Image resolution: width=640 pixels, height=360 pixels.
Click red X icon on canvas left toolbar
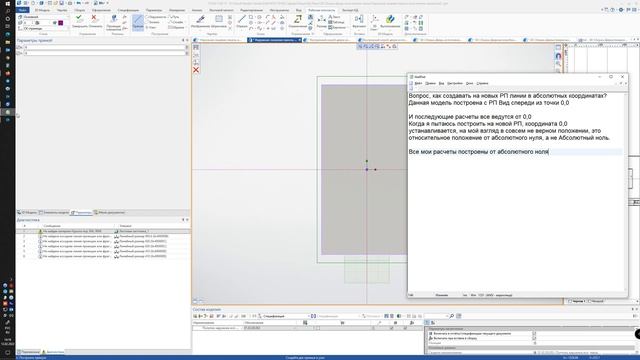(196, 70)
